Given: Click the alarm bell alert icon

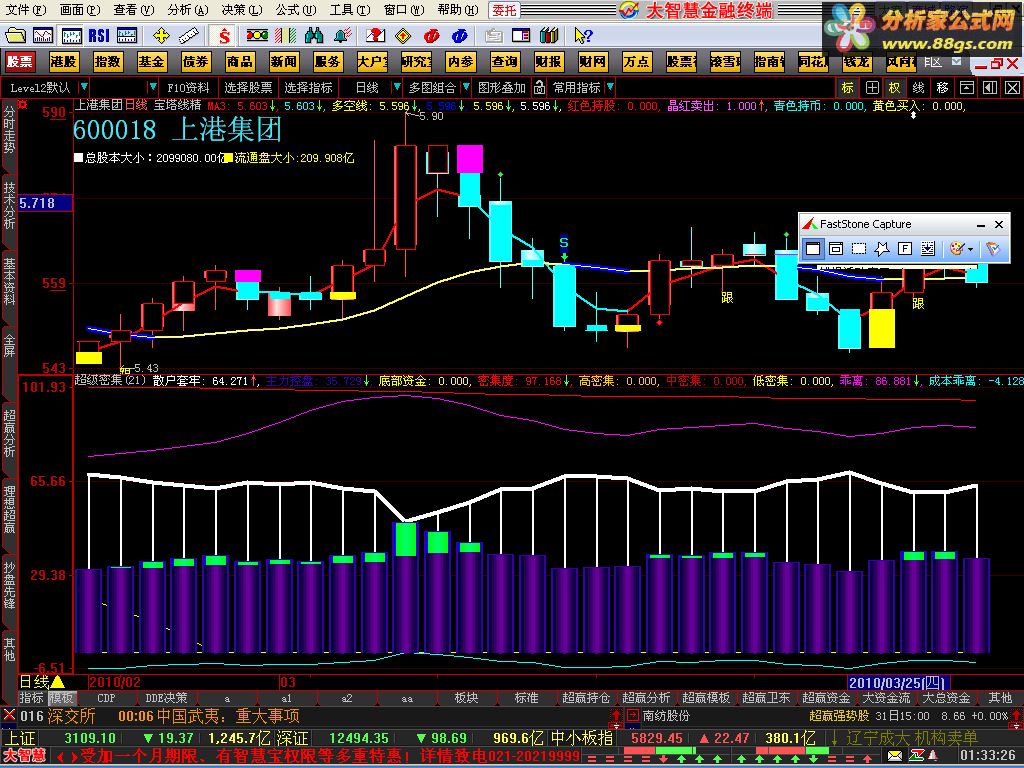Looking at the screenshot, I should click(x=342, y=35).
